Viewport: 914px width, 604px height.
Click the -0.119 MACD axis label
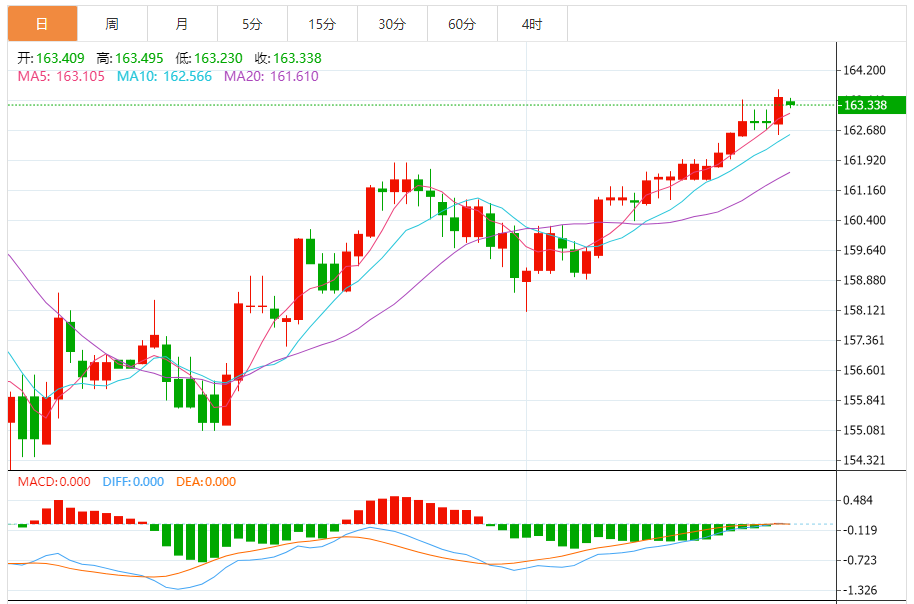tap(860, 531)
